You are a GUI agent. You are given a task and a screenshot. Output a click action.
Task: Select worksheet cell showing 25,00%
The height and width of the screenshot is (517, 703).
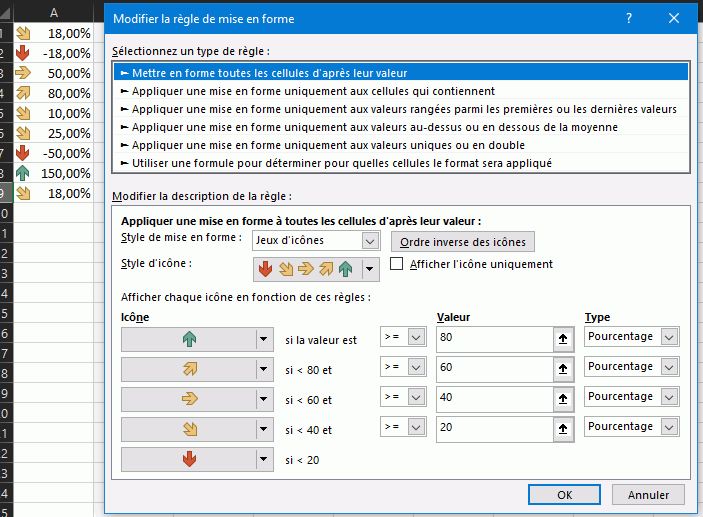[53, 133]
